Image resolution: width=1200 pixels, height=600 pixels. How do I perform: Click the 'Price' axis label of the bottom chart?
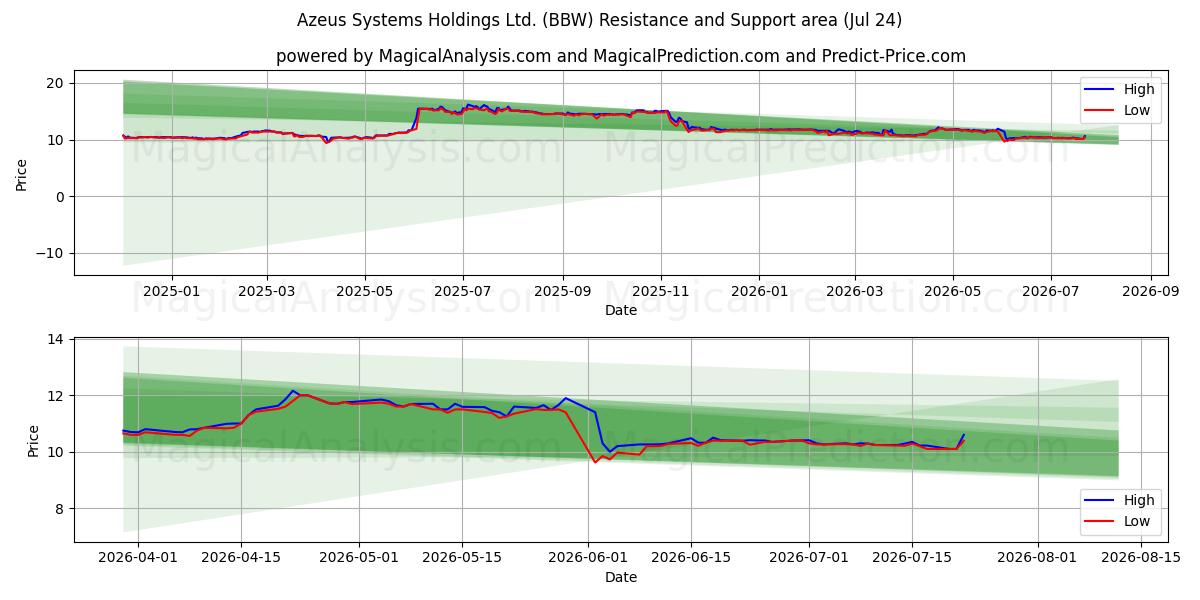click(x=34, y=440)
